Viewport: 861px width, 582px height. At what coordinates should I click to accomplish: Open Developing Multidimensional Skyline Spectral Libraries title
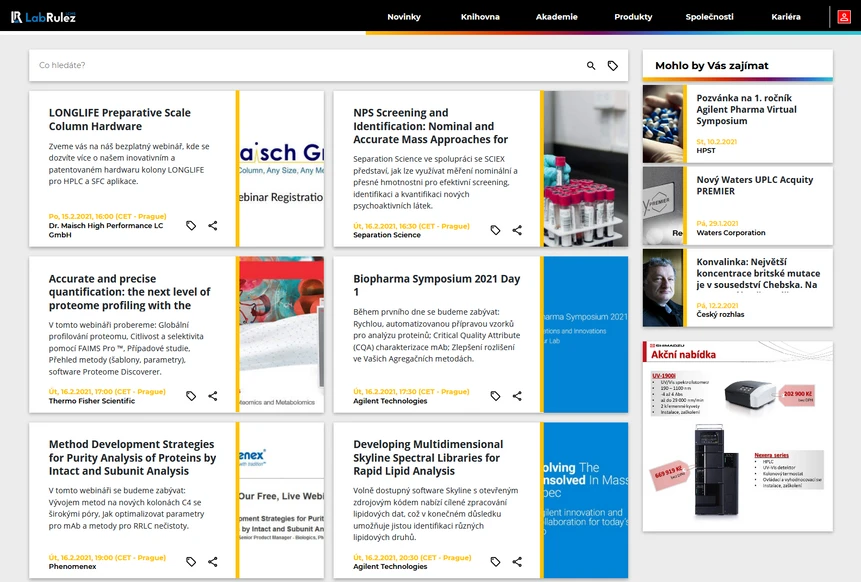[428, 457]
